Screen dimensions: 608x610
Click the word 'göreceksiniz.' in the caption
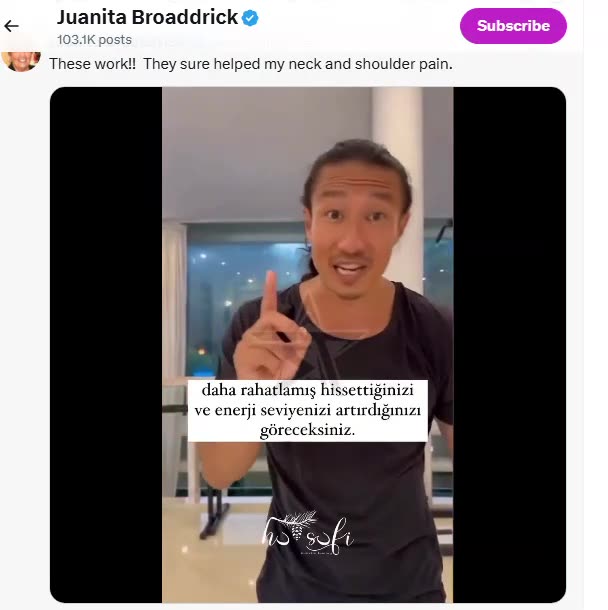click(307, 430)
